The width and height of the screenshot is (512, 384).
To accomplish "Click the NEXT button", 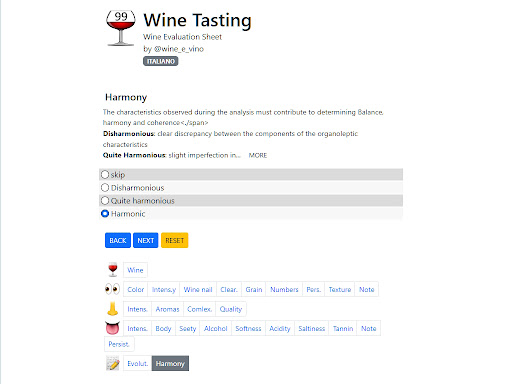I will tap(146, 240).
